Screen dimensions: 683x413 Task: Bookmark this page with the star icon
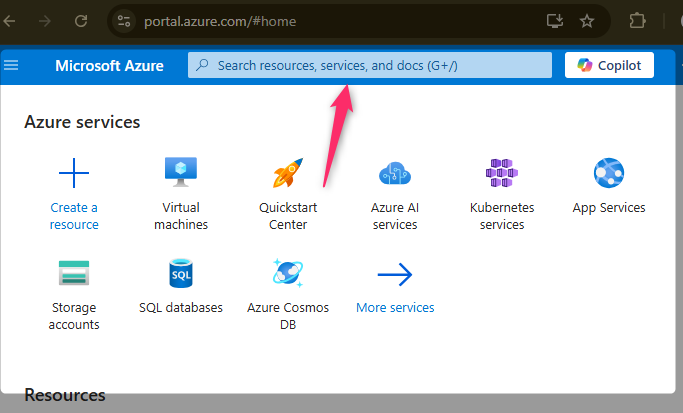(x=587, y=21)
